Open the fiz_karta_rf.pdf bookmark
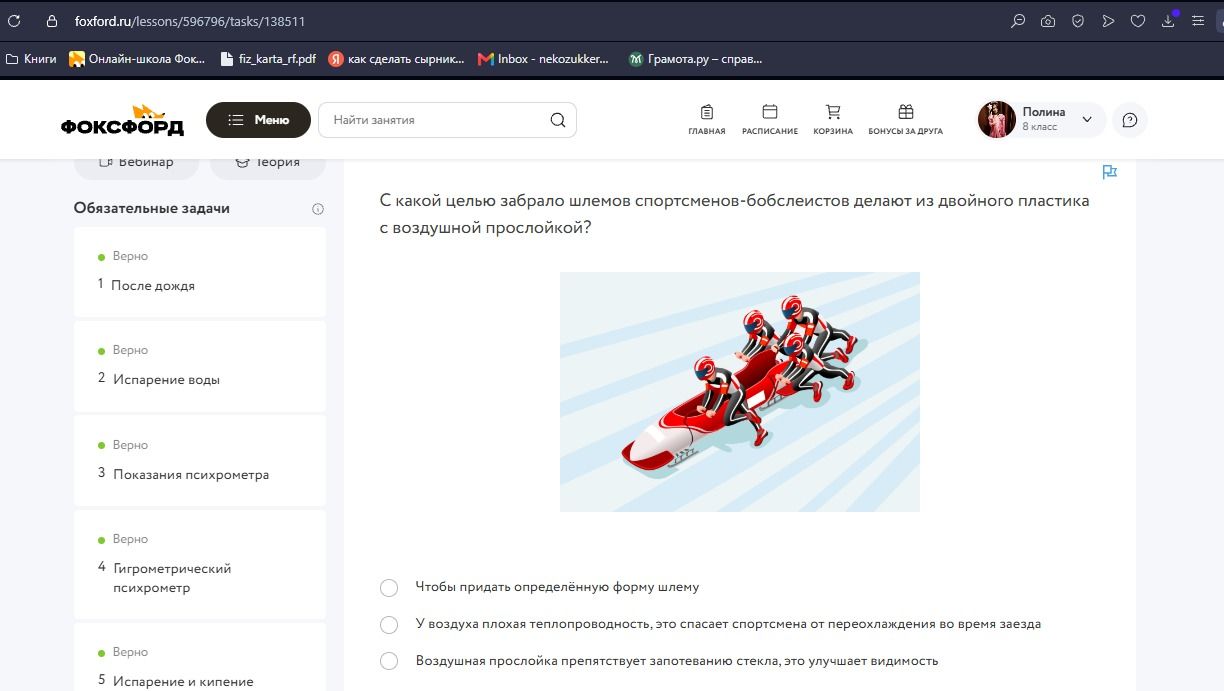 coord(268,59)
